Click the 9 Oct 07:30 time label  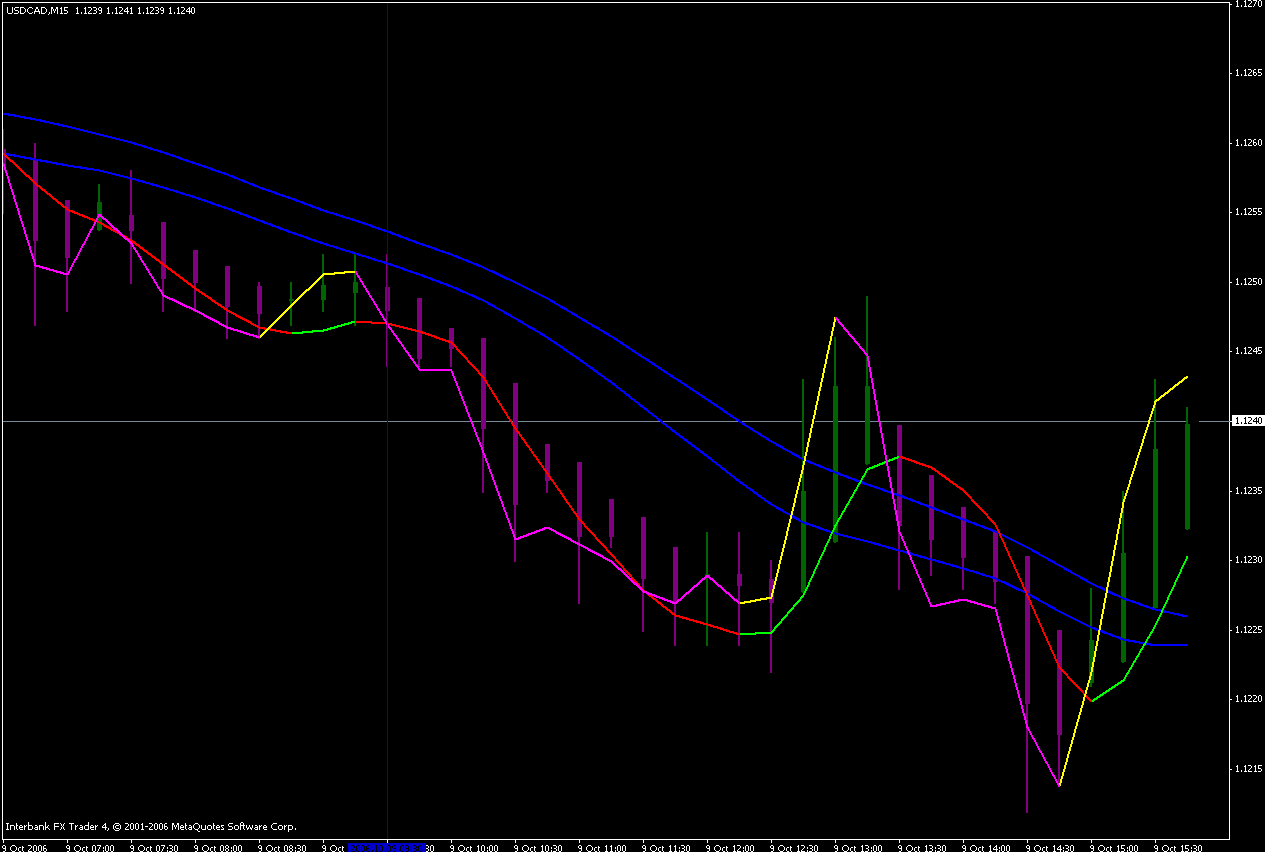(x=155, y=847)
